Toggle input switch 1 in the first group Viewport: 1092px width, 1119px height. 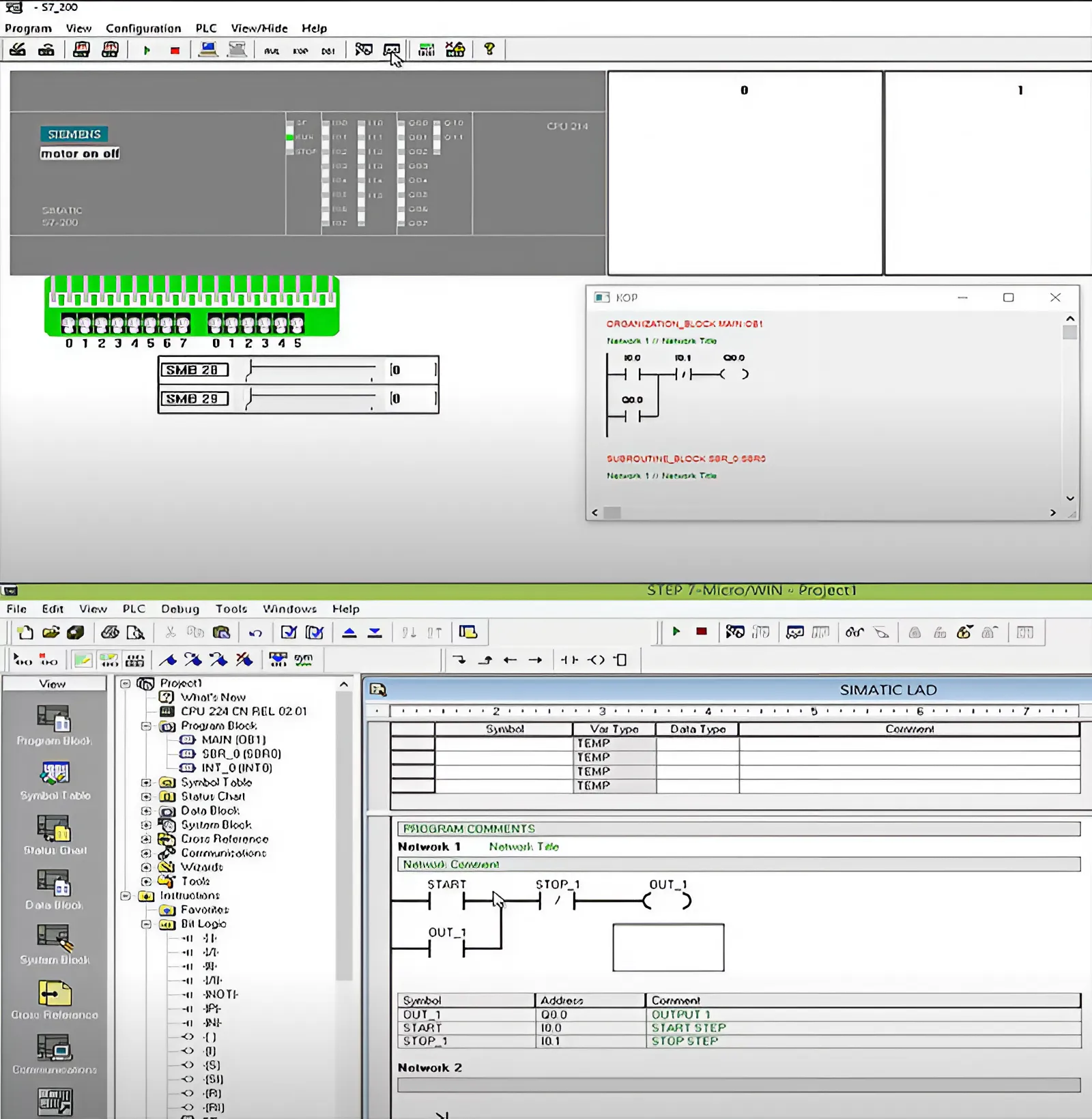[85, 323]
